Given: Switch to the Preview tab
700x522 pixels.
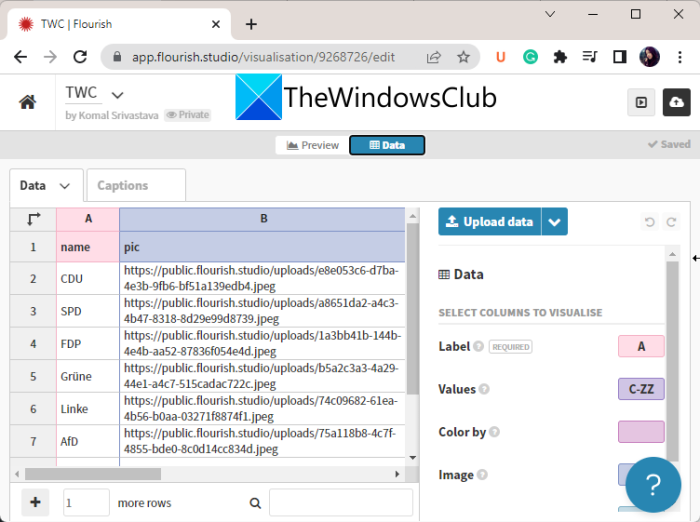Looking at the screenshot, I should click(312, 145).
